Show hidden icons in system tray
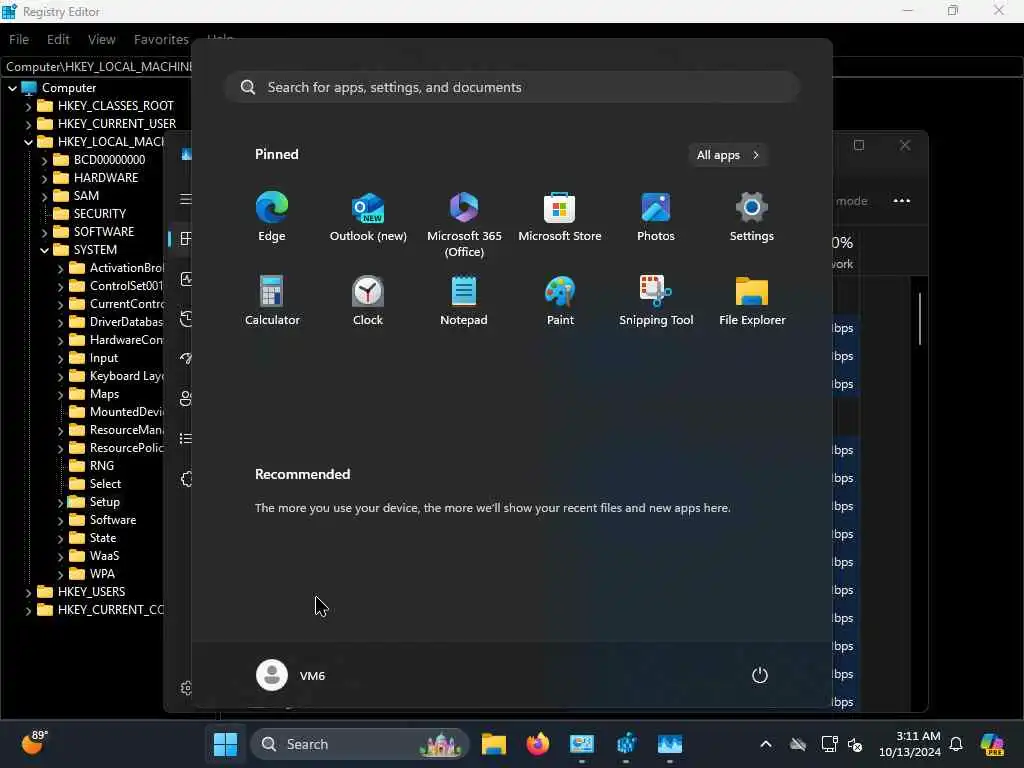 click(766, 744)
